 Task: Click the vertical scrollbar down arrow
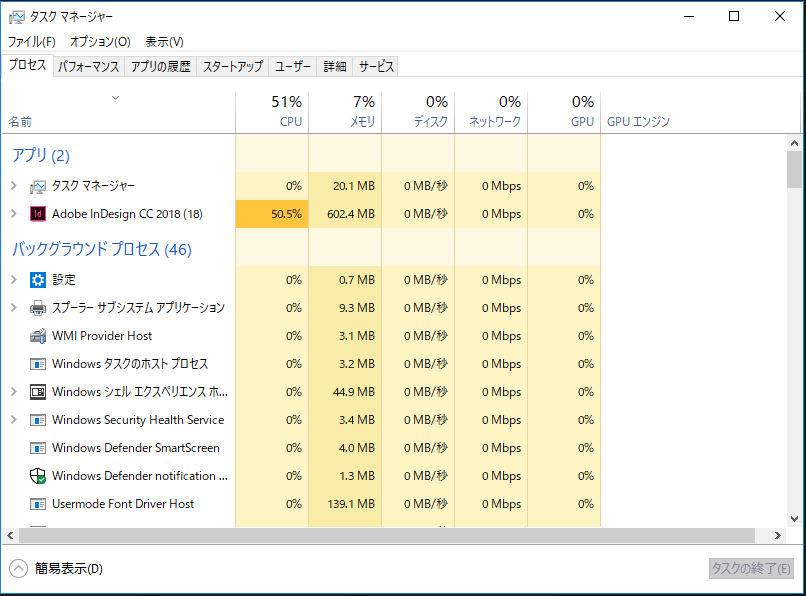794,518
